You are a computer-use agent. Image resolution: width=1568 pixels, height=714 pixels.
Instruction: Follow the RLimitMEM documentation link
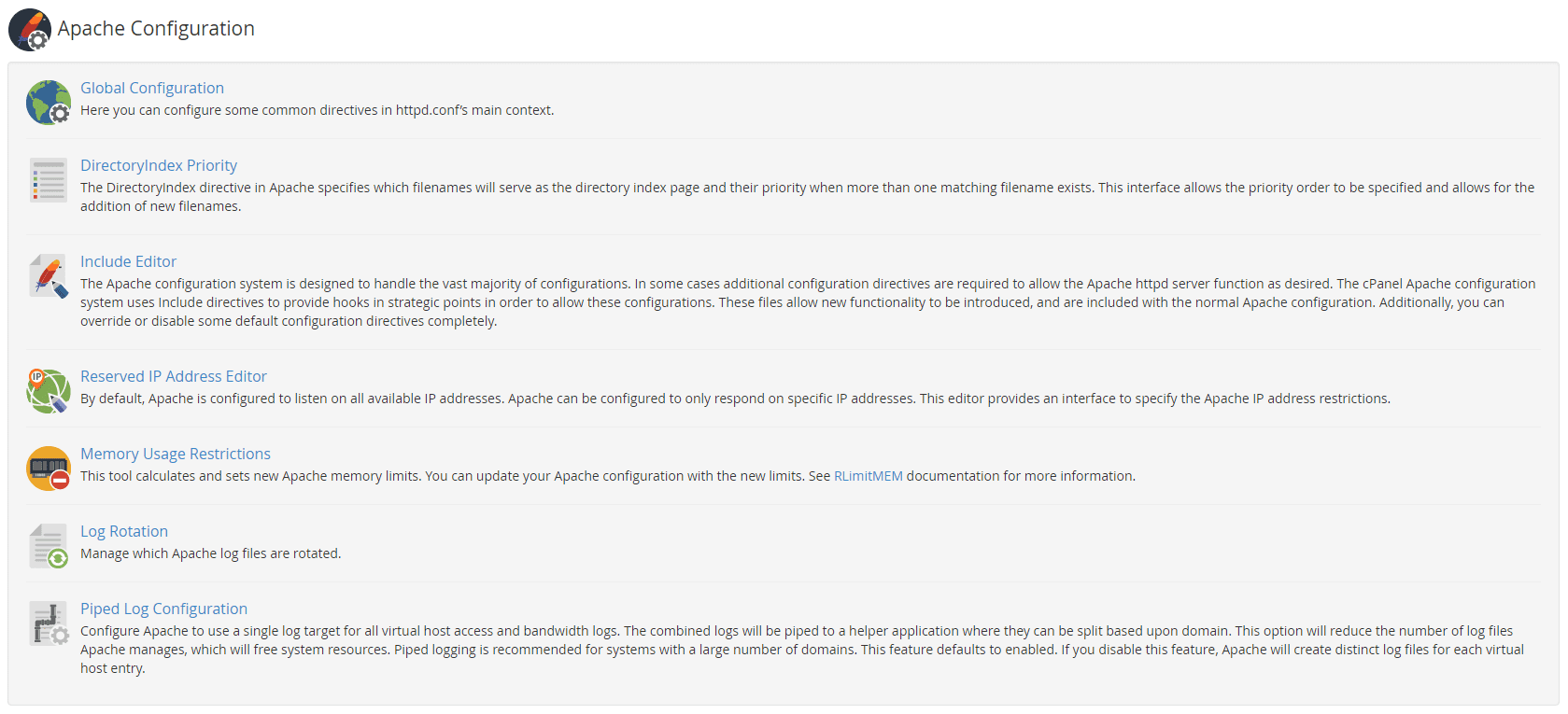pyautogui.click(x=868, y=476)
